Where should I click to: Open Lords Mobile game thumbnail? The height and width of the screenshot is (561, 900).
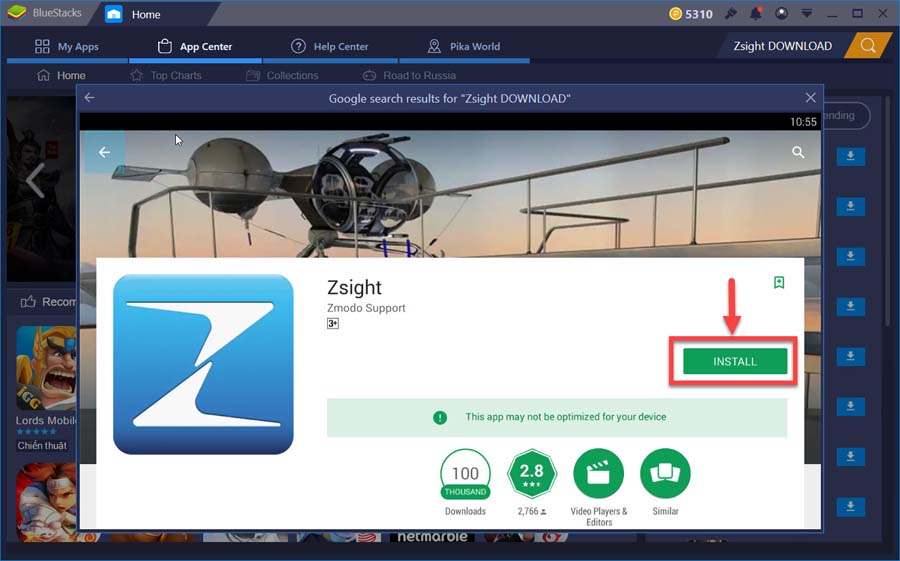(x=46, y=368)
